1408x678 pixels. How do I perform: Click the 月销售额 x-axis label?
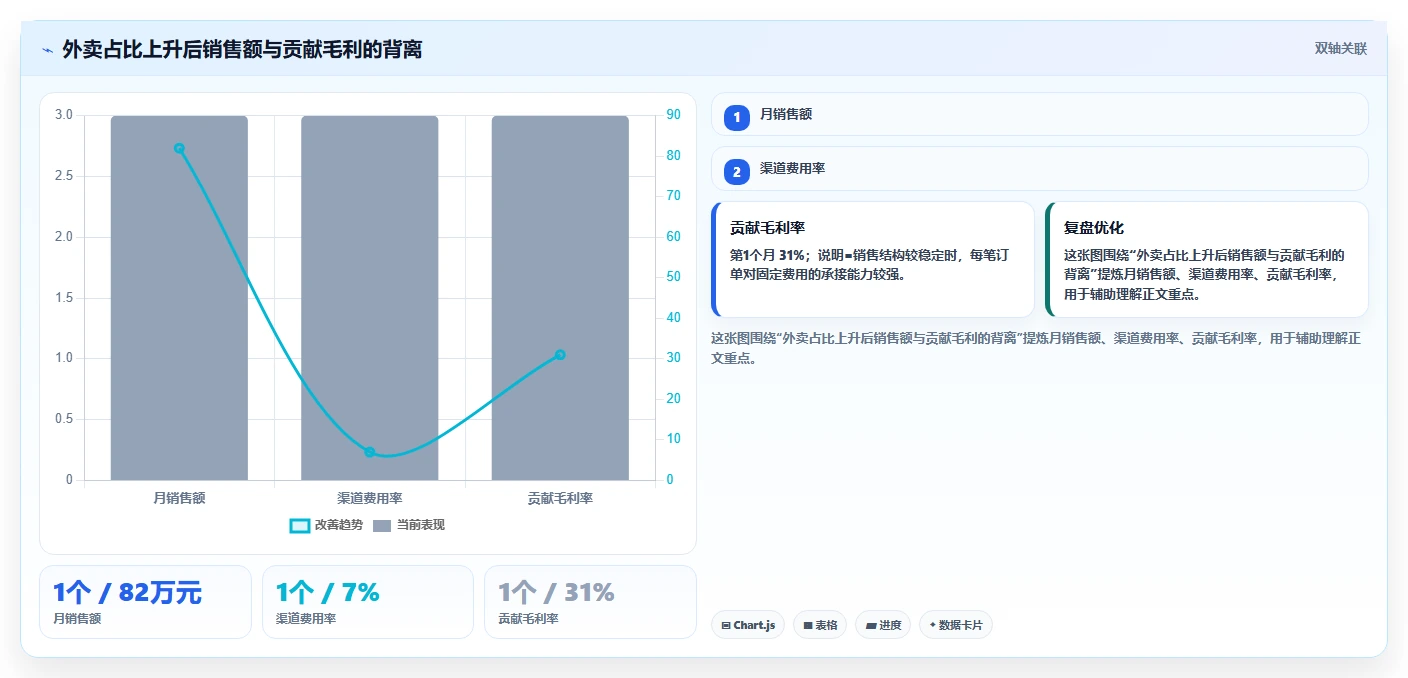coord(179,497)
